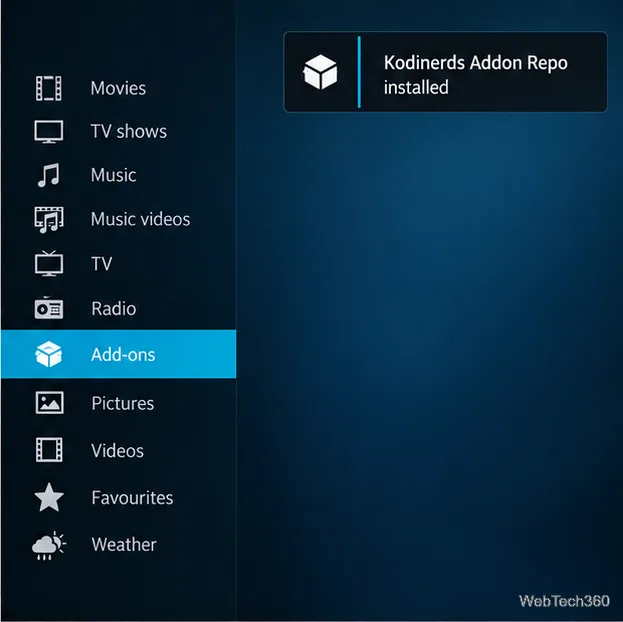The height and width of the screenshot is (622, 623).
Task: Go to the Videos section
Action: click(x=118, y=450)
